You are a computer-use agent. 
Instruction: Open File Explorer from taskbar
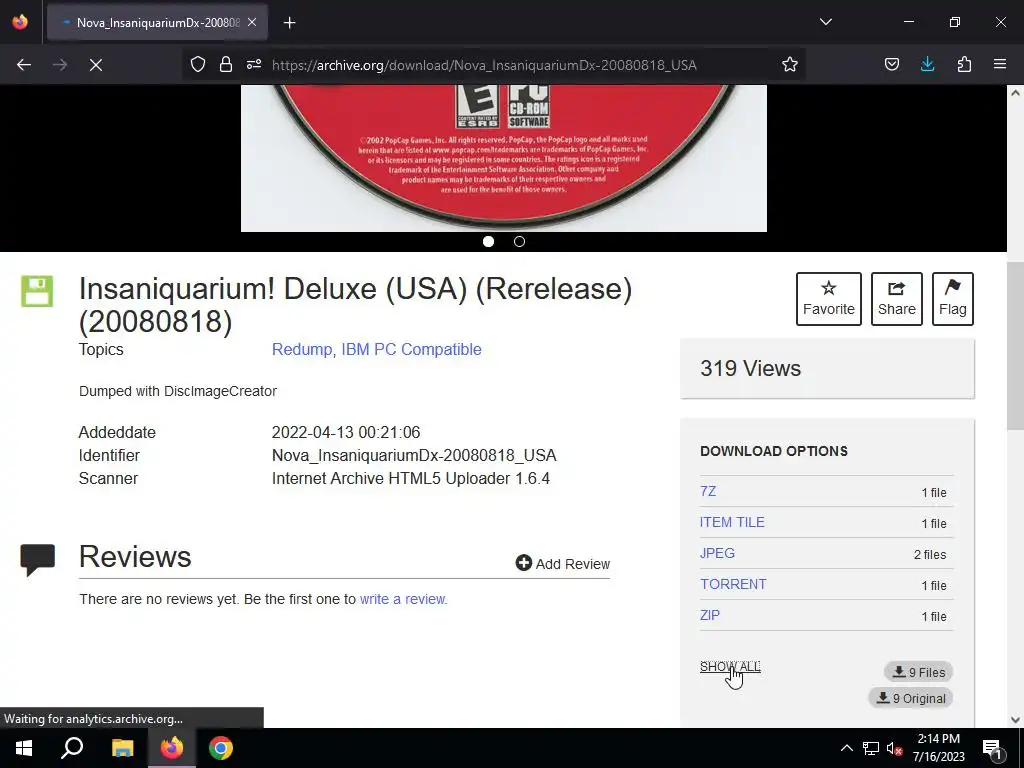tap(122, 748)
